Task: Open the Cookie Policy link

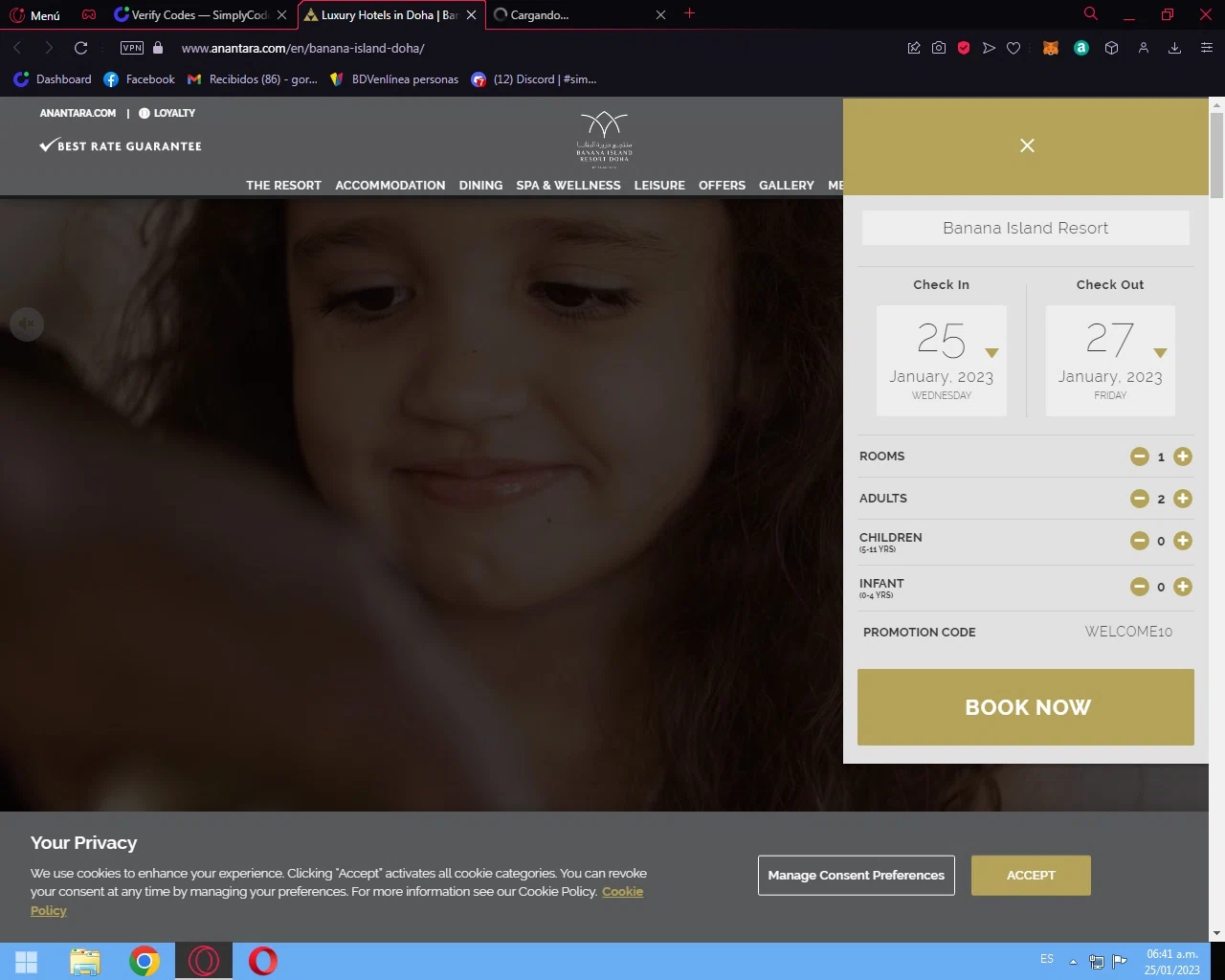Action: tap(337, 901)
